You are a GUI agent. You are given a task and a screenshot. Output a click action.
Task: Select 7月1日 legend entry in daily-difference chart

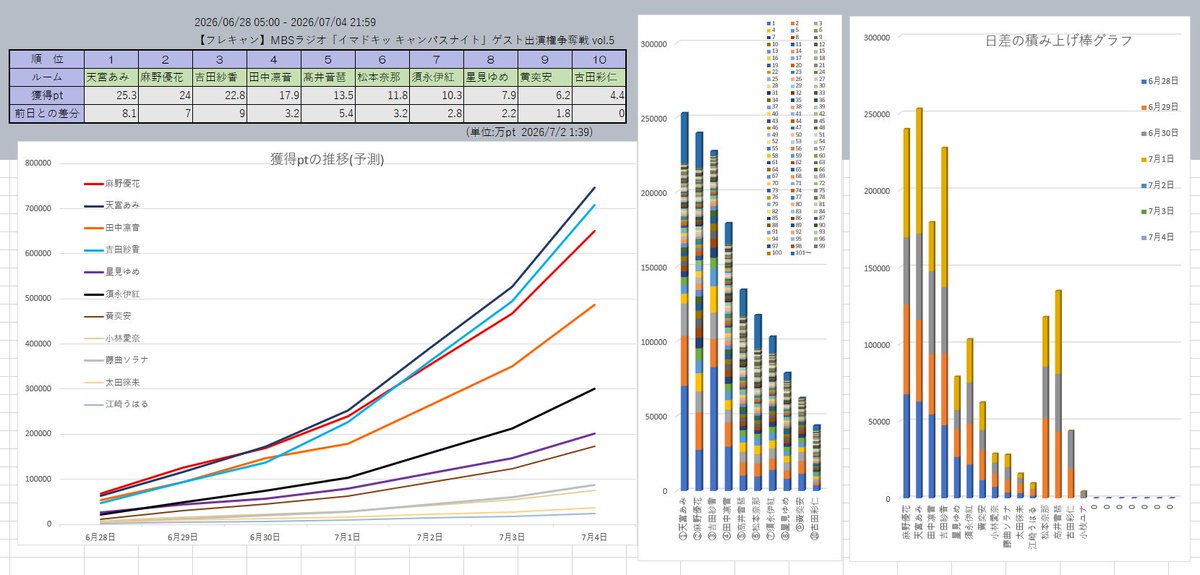[1159, 158]
